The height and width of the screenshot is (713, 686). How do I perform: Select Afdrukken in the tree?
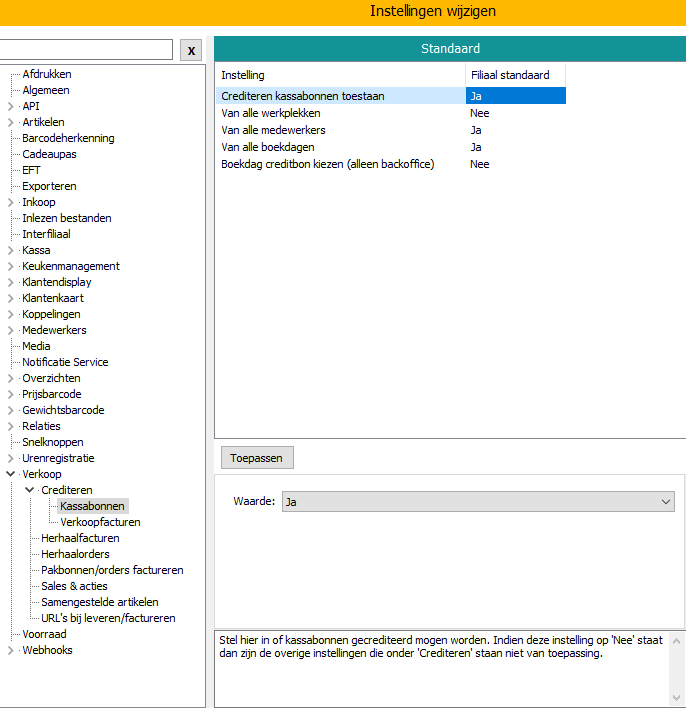[47, 74]
